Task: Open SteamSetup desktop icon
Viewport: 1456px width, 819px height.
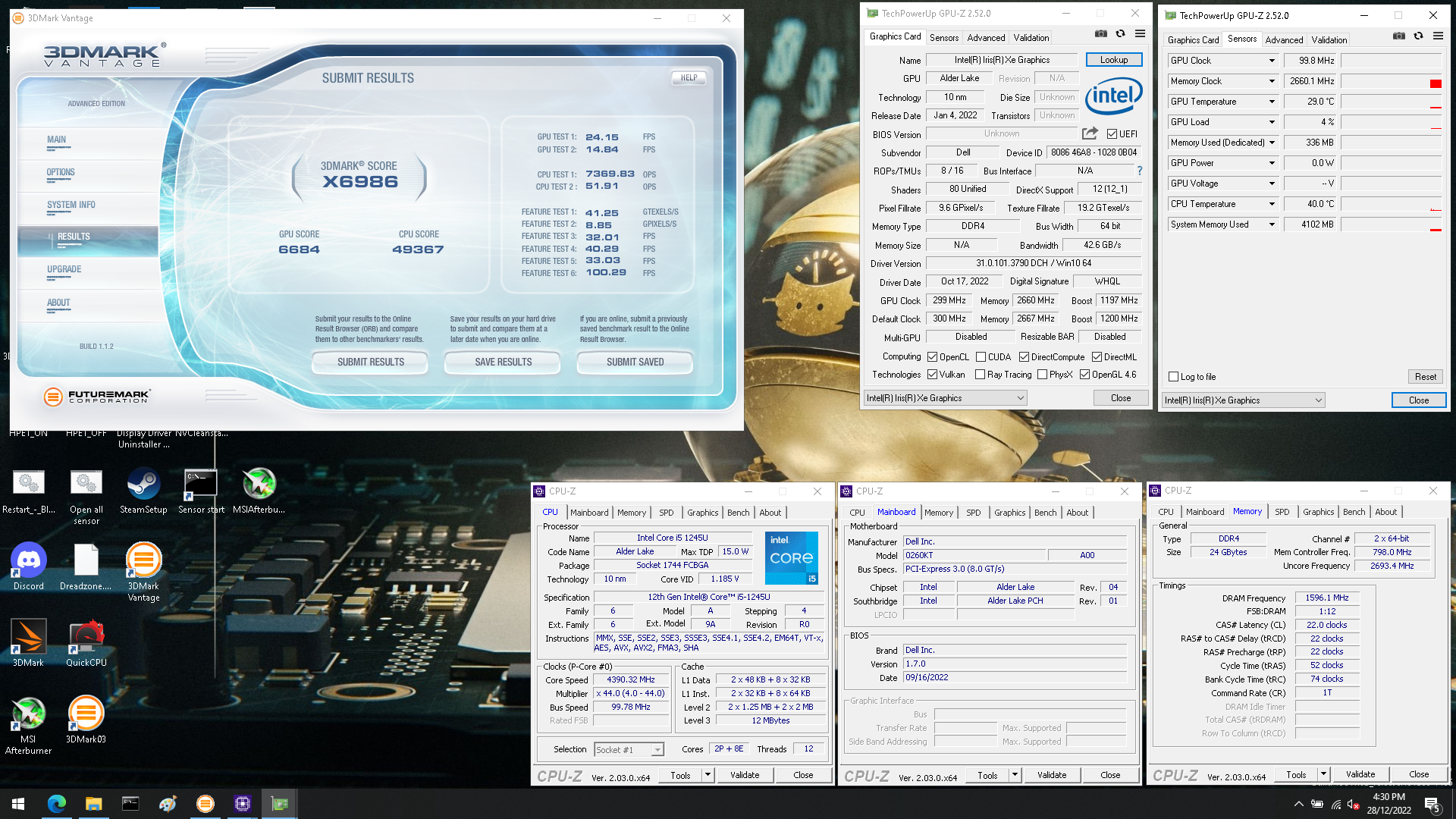Action: [143, 491]
